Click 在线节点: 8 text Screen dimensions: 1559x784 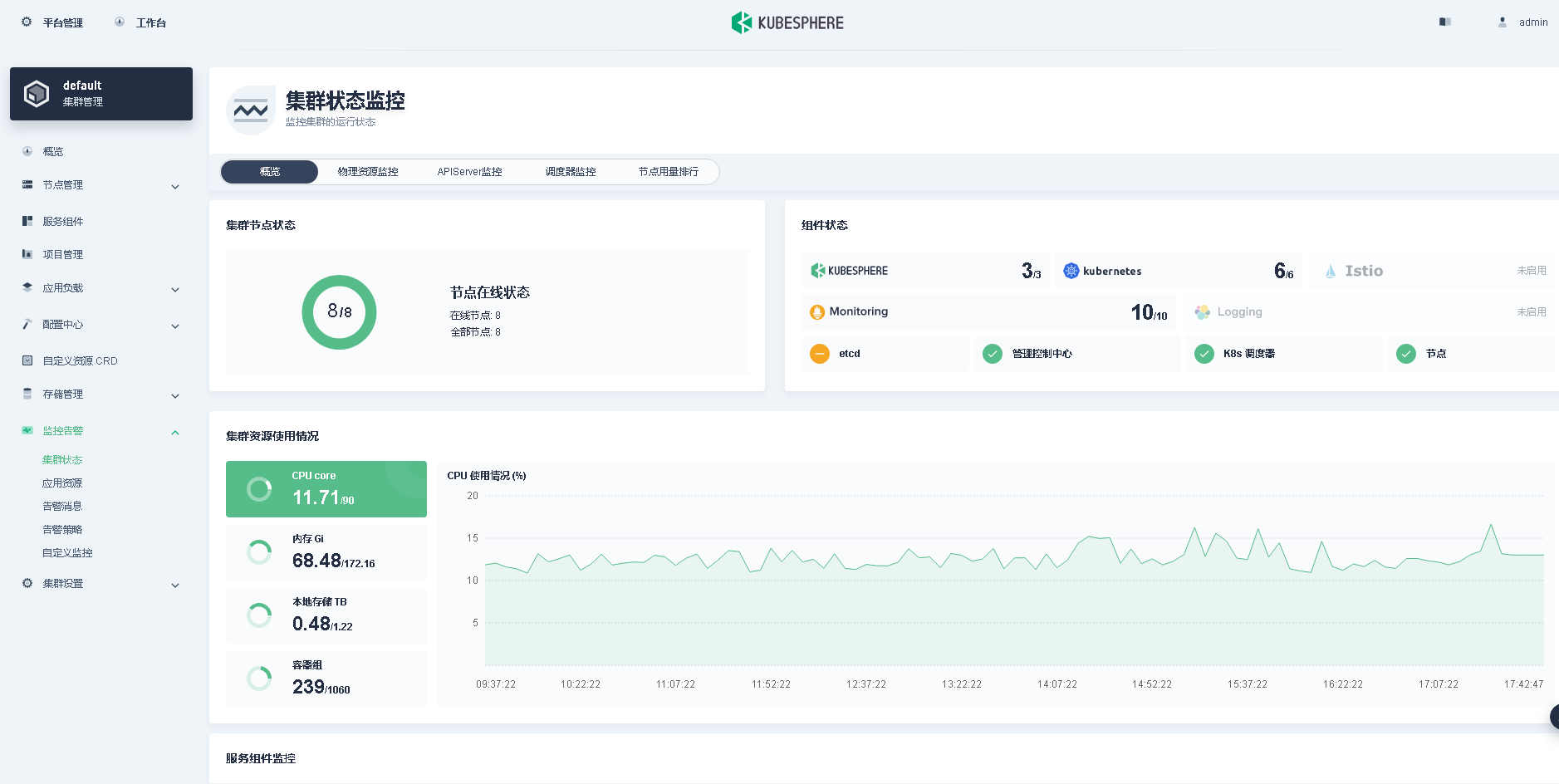475,316
